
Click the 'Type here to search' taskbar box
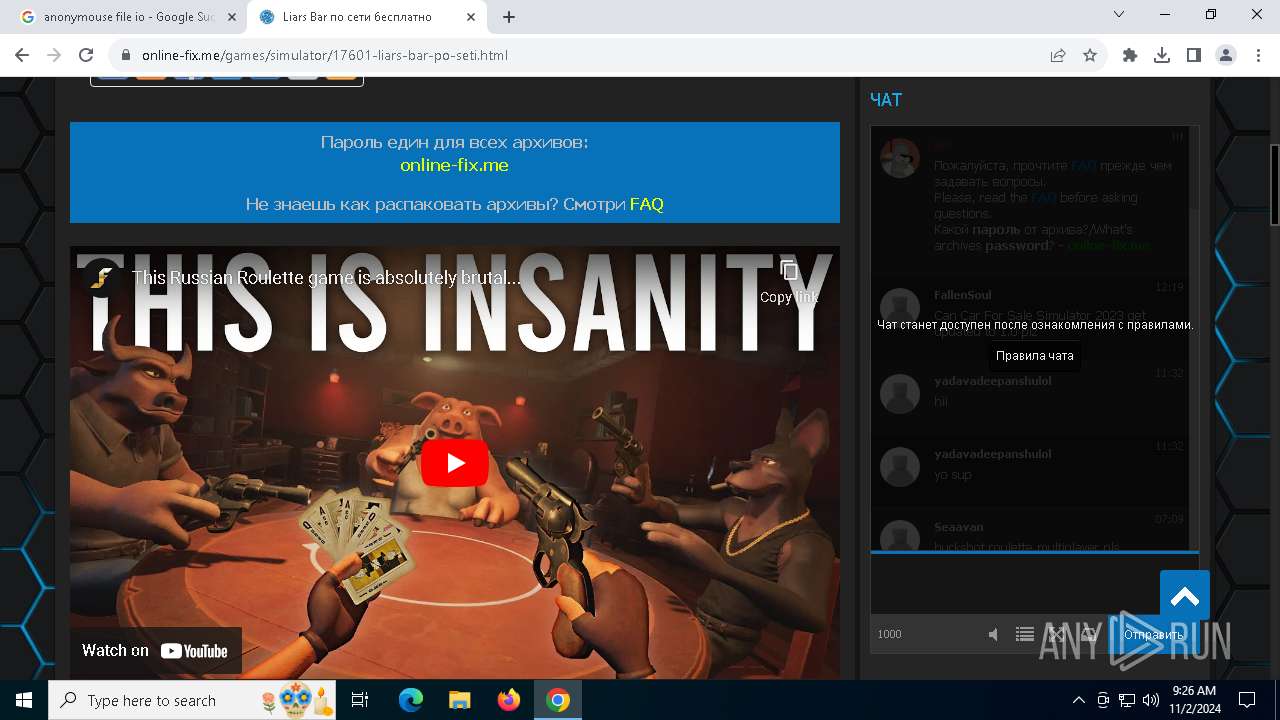click(194, 700)
